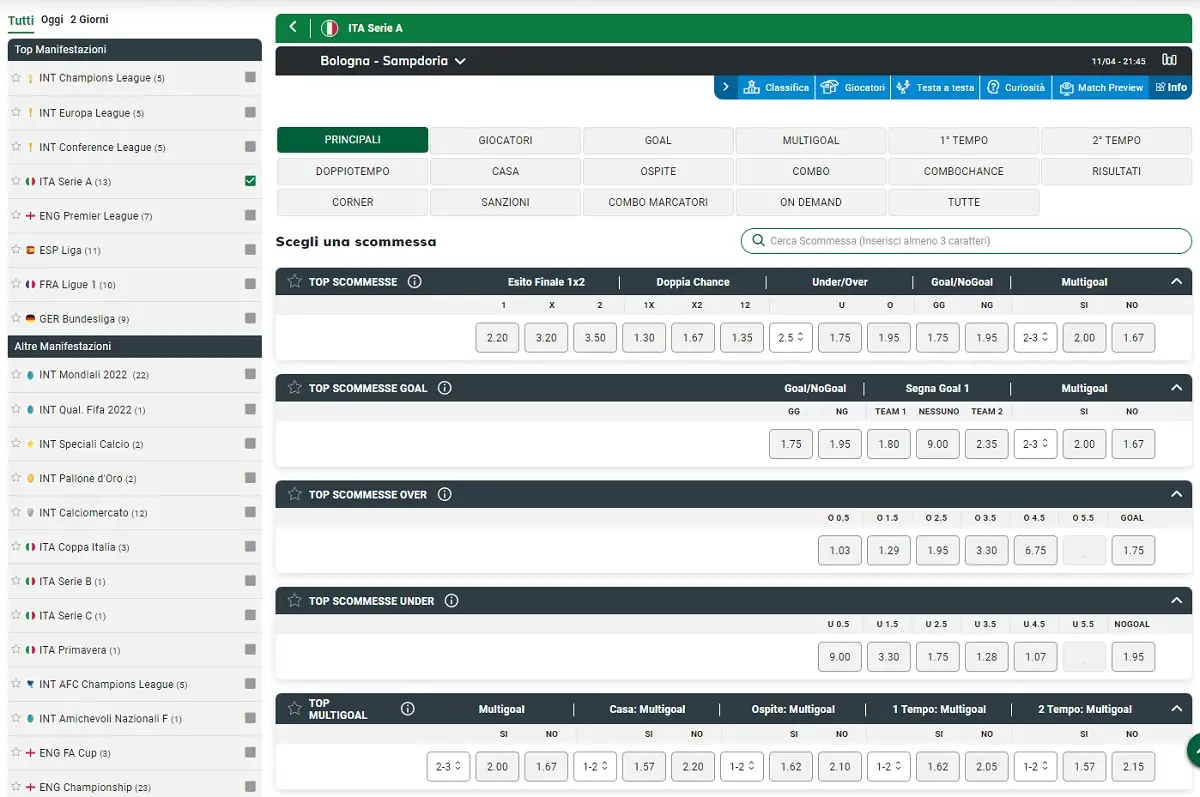Viewport: 1200px width, 797px height.
Task: Switch to the MULTIGOAL tab
Action: click(811, 140)
